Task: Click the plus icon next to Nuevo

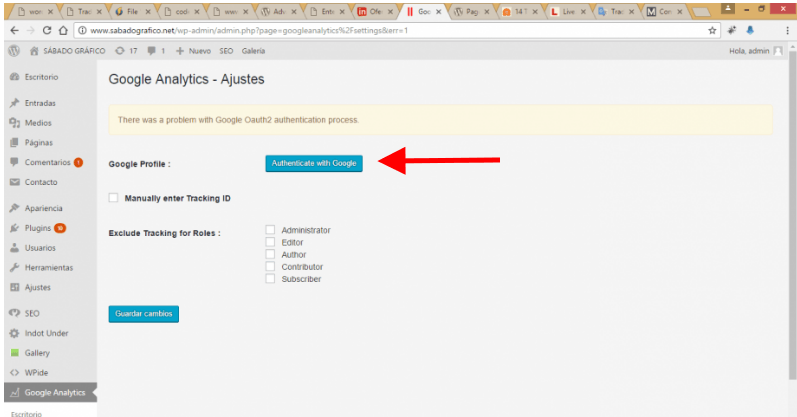Action: tap(180, 51)
